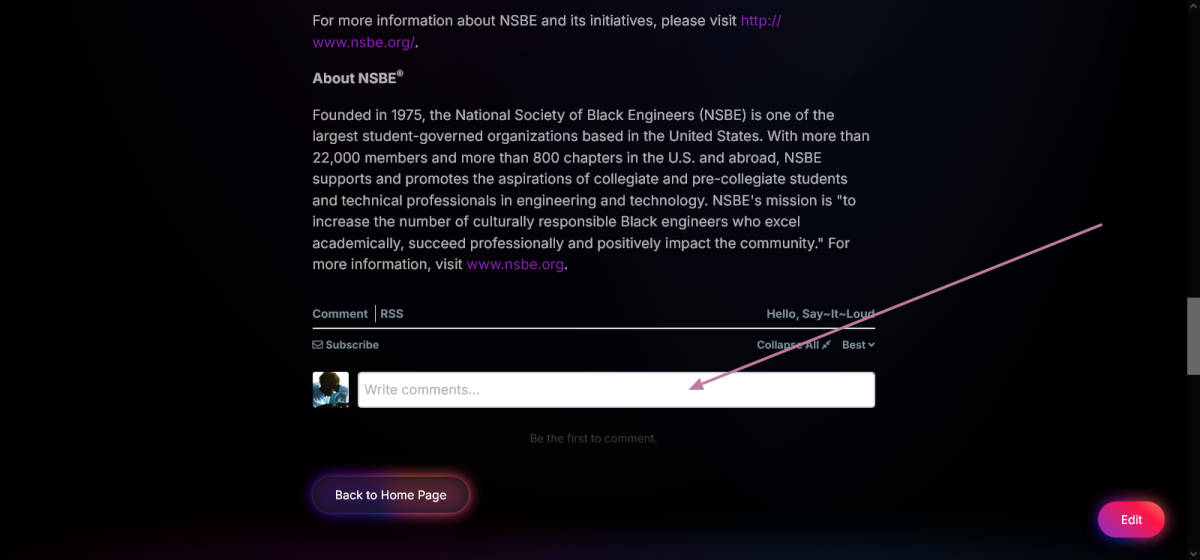Open the http://www.nsbe.org/ link
The image size is (1200, 560).
point(547,31)
